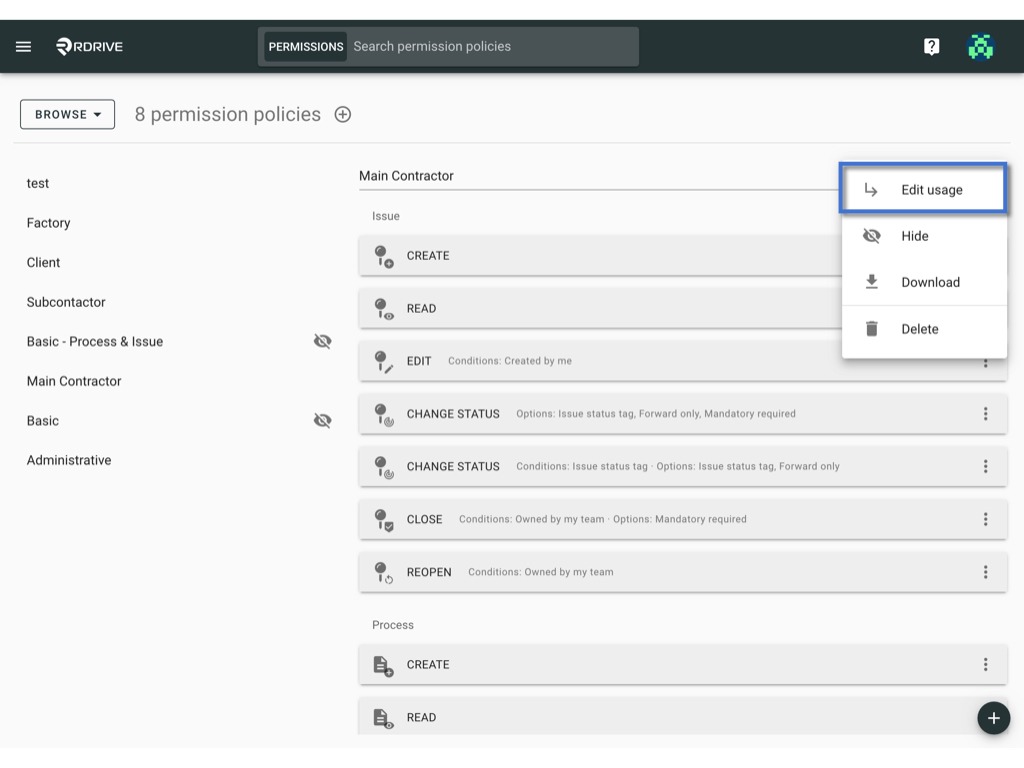This screenshot has height=768, width=1024.
Task: Click the RDRIVE logo
Action: point(89,46)
